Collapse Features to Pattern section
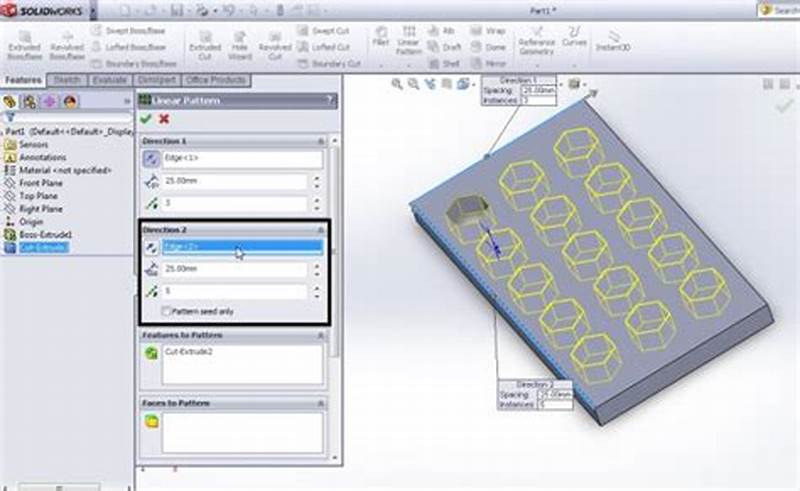Image resolution: width=800 pixels, height=491 pixels. (x=321, y=335)
